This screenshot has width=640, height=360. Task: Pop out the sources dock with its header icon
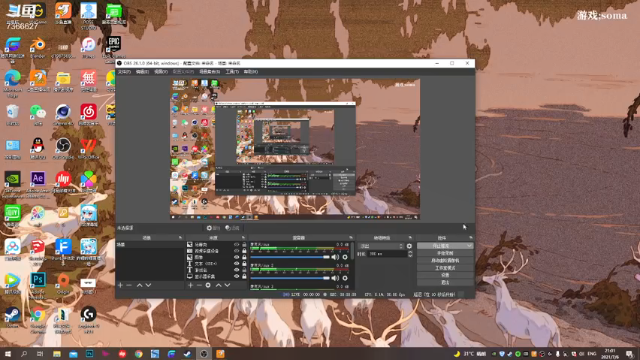(244, 238)
